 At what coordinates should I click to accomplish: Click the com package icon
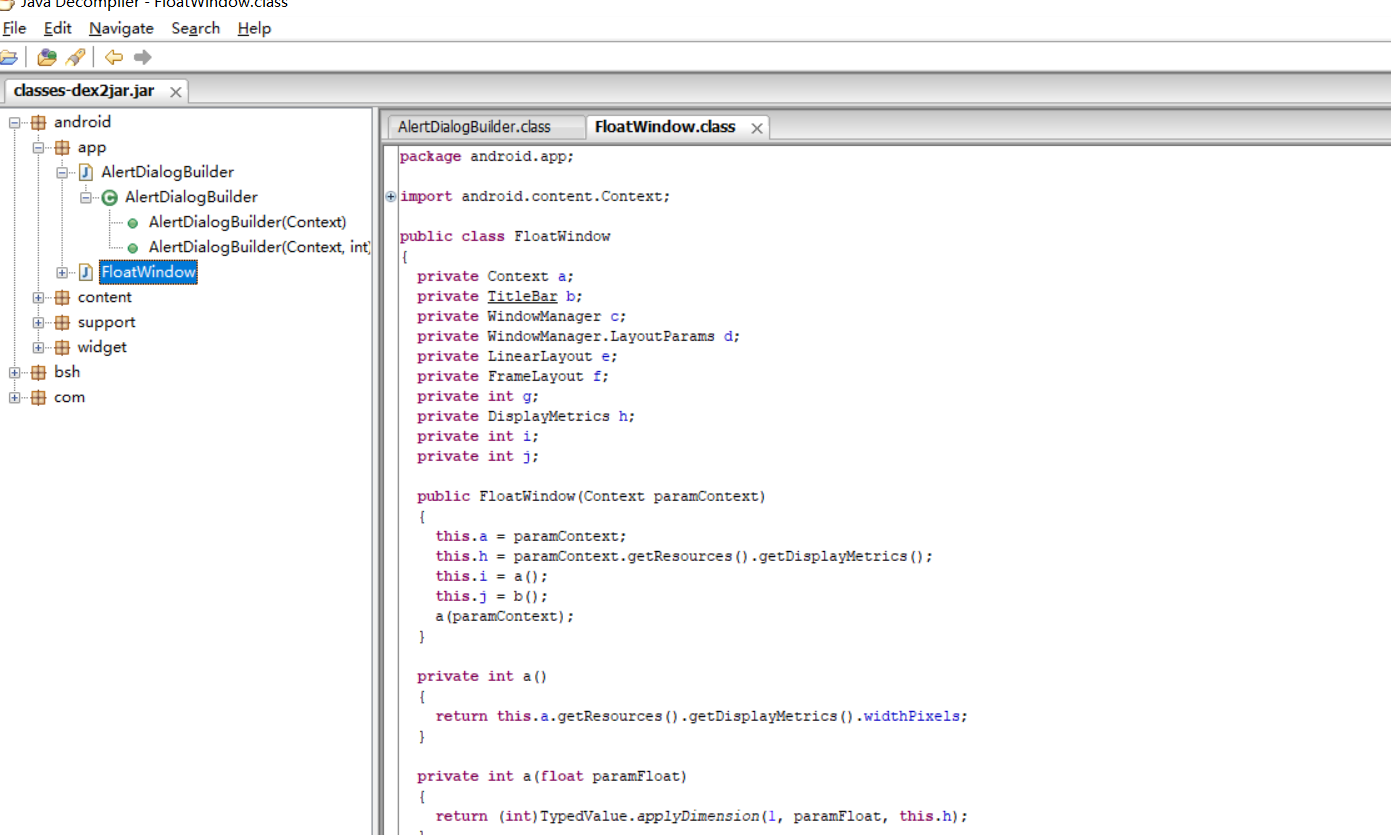(38, 397)
